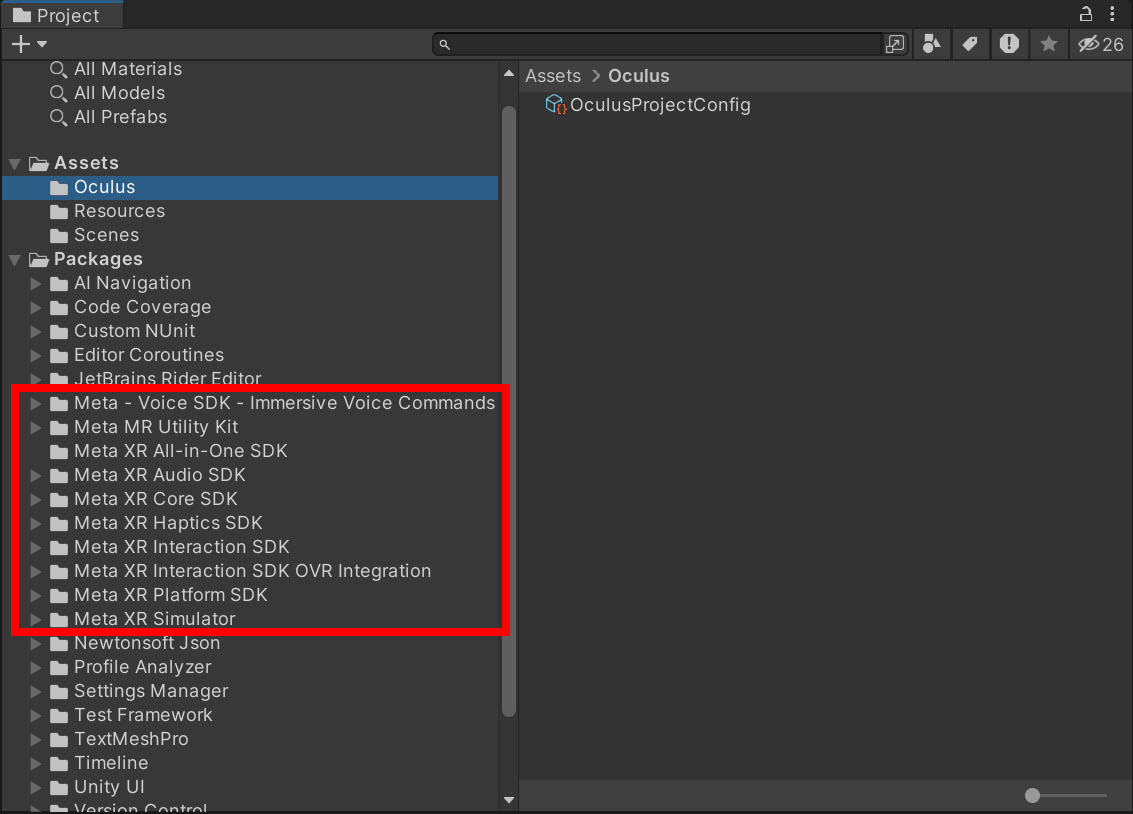Click magnifier icon beside All Prefabs

click(59, 117)
